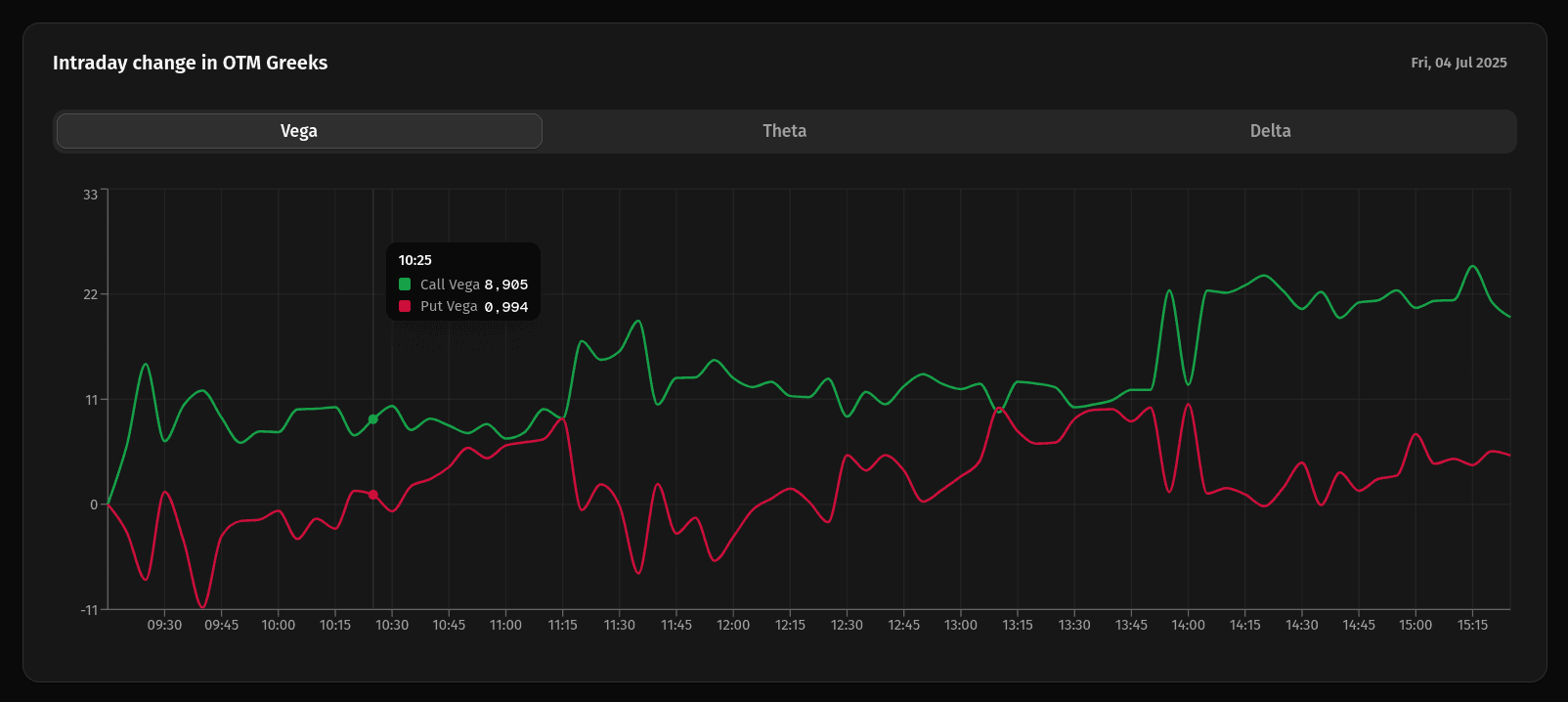This screenshot has height=702, width=1568.
Task: Click the green data point marker at 10:25
Action: [x=372, y=419]
